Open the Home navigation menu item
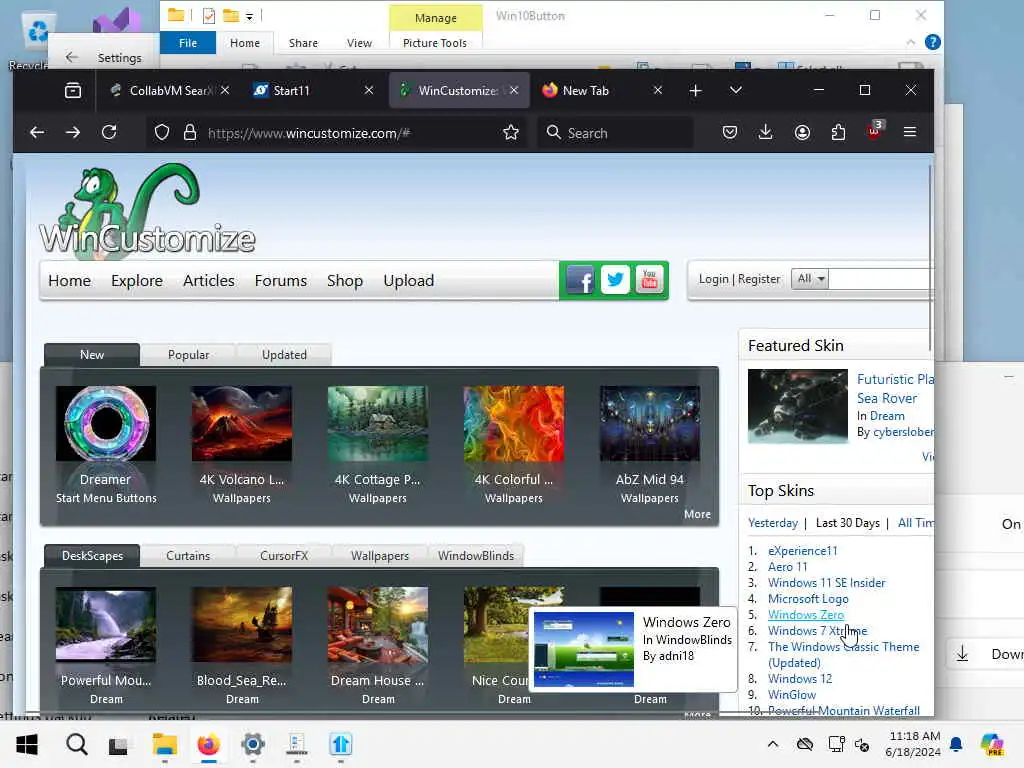This screenshot has width=1024, height=768. 69,280
